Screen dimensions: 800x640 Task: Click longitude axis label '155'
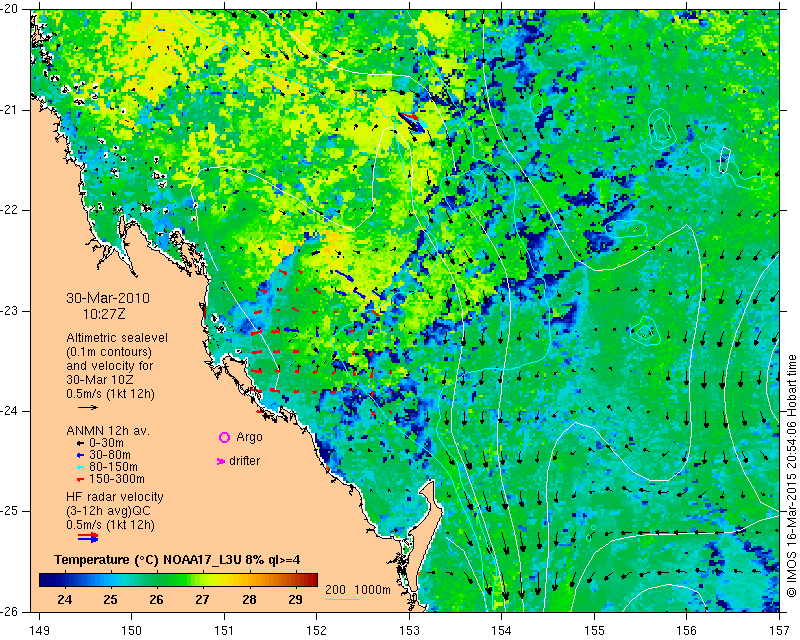coord(594,631)
